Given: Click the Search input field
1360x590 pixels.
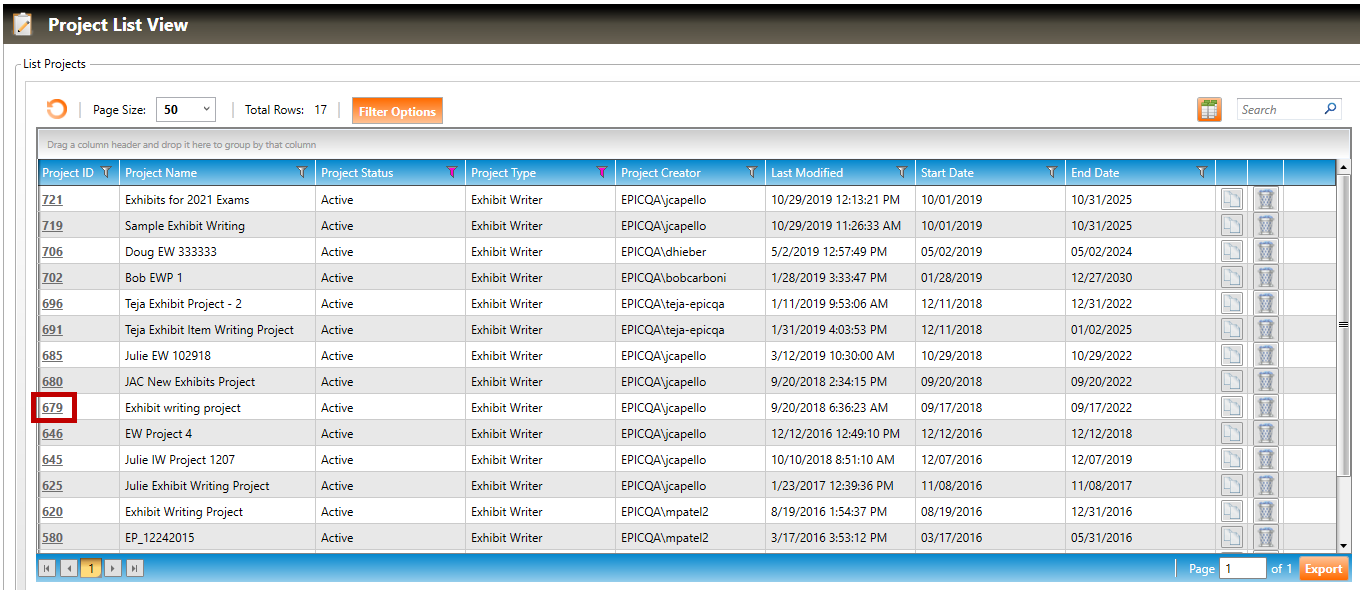Looking at the screenshot, I should pos(1278,109).
